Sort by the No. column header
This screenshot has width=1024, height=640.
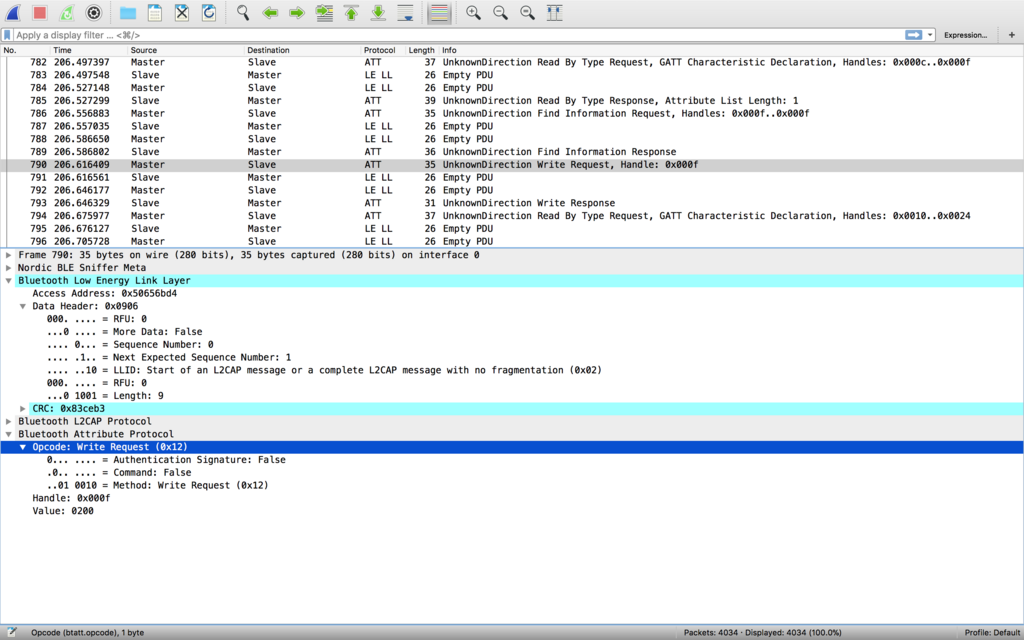(x=25, y=50)
